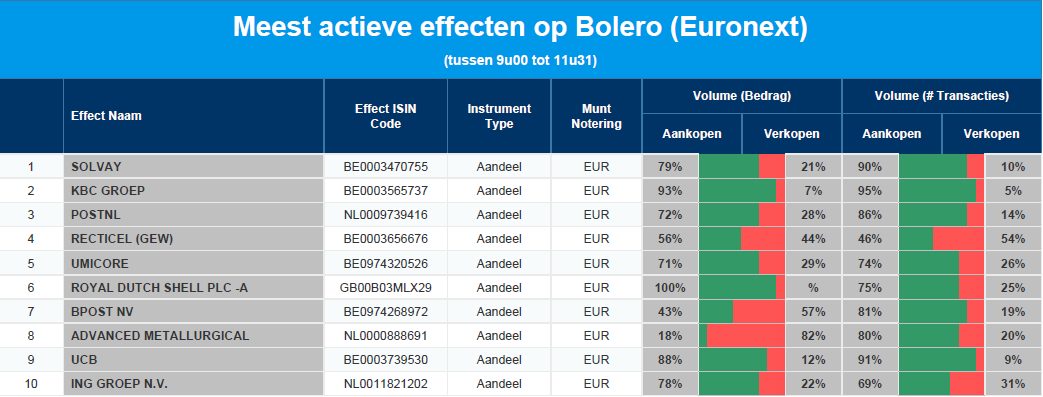Click the Munt Notering header
Viewport: 1043px width, 397px height.
point(596,116)
